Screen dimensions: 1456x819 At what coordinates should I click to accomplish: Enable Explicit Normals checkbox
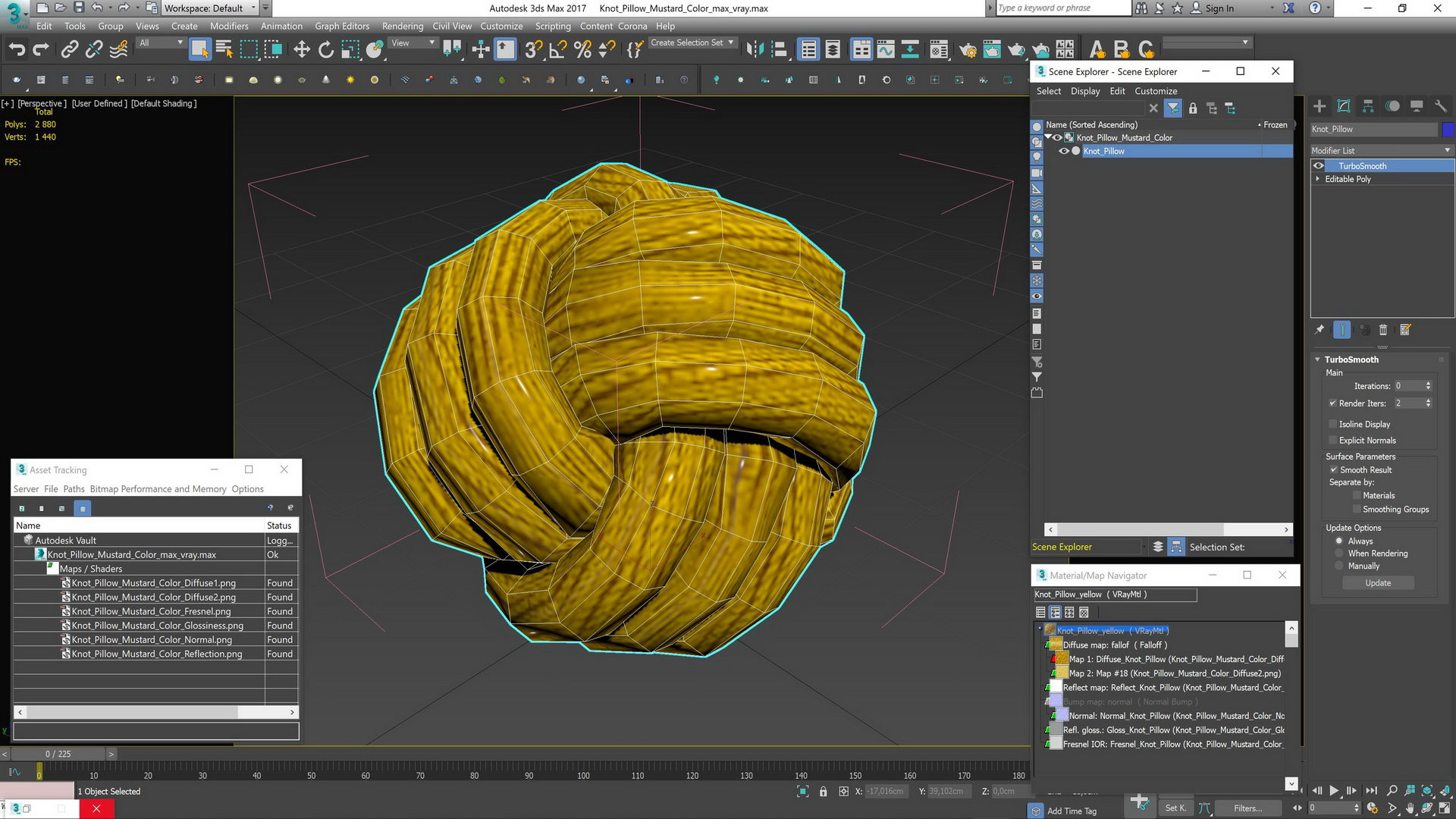[1333, 440]
